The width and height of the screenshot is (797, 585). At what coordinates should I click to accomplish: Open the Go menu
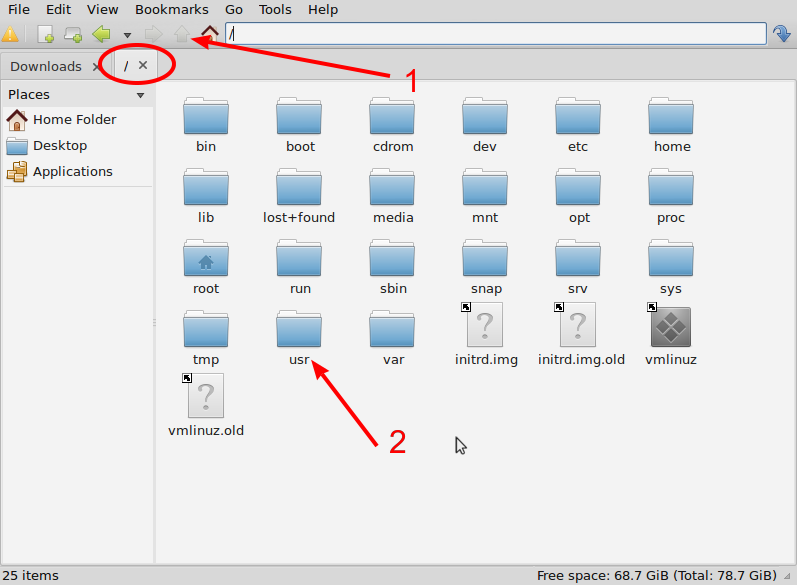click(x=234, y=10)
